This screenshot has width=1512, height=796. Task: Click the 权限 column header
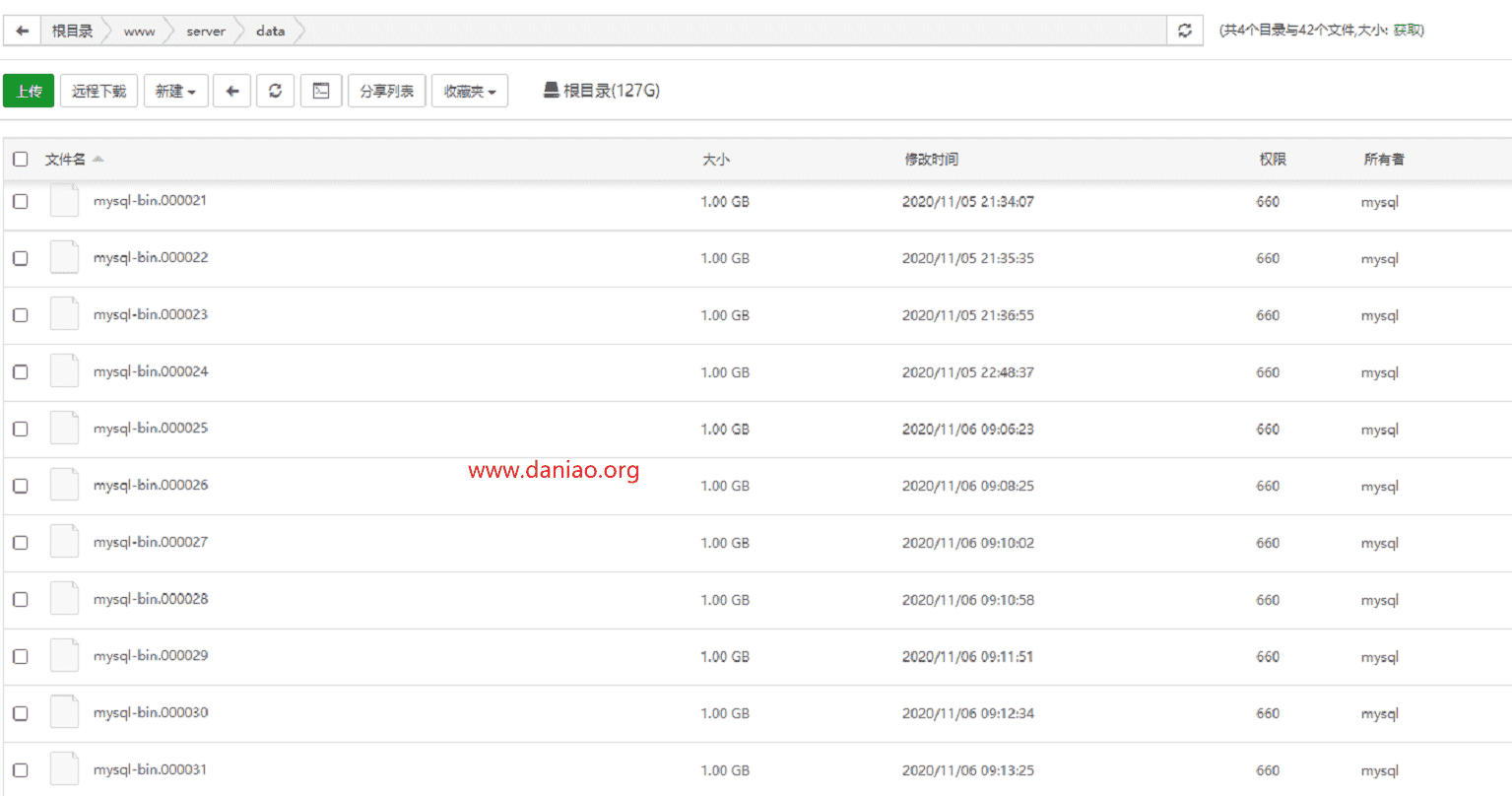pos(1273,159)
